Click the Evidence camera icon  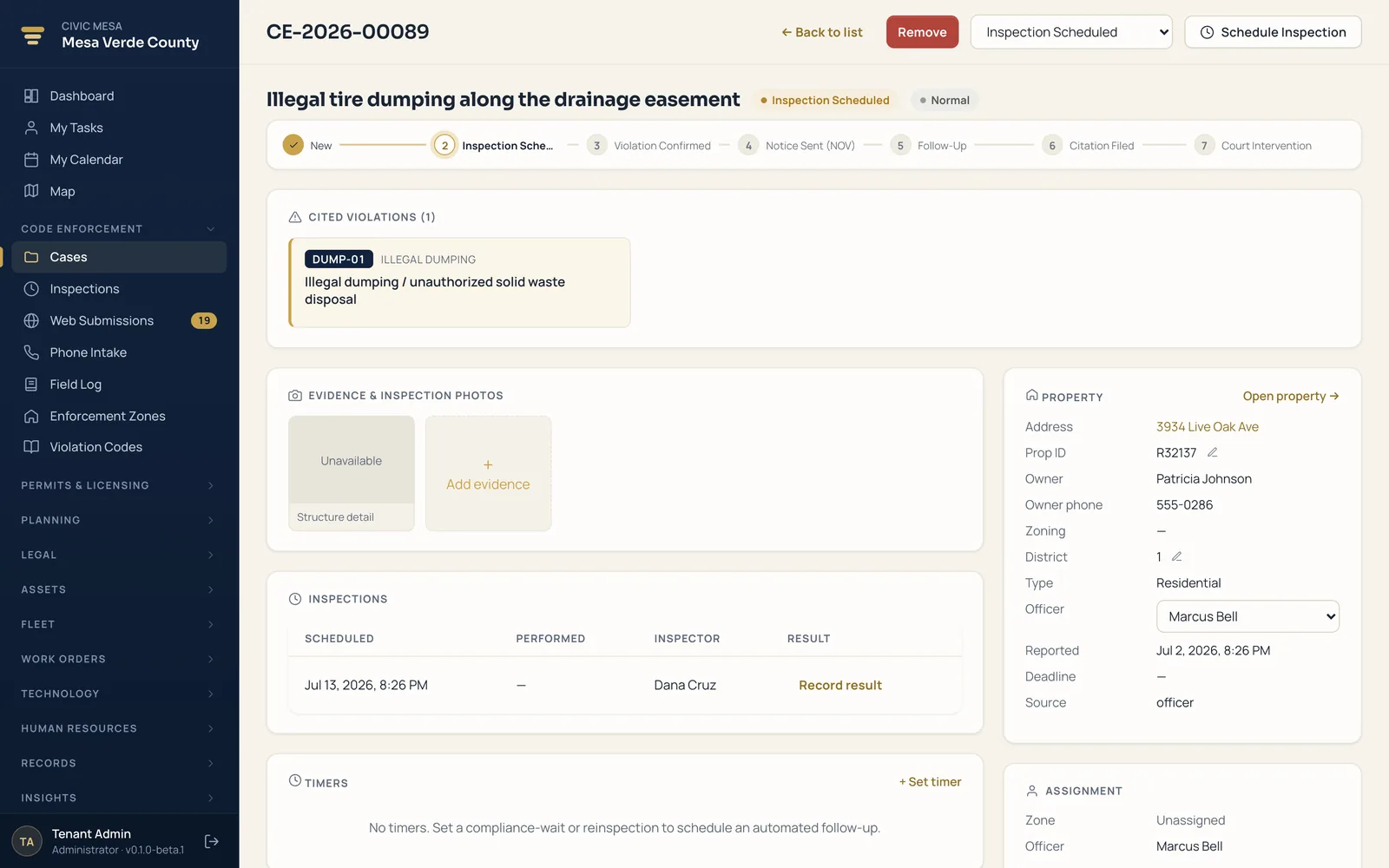pyautogui.click(x=295, y=395)
